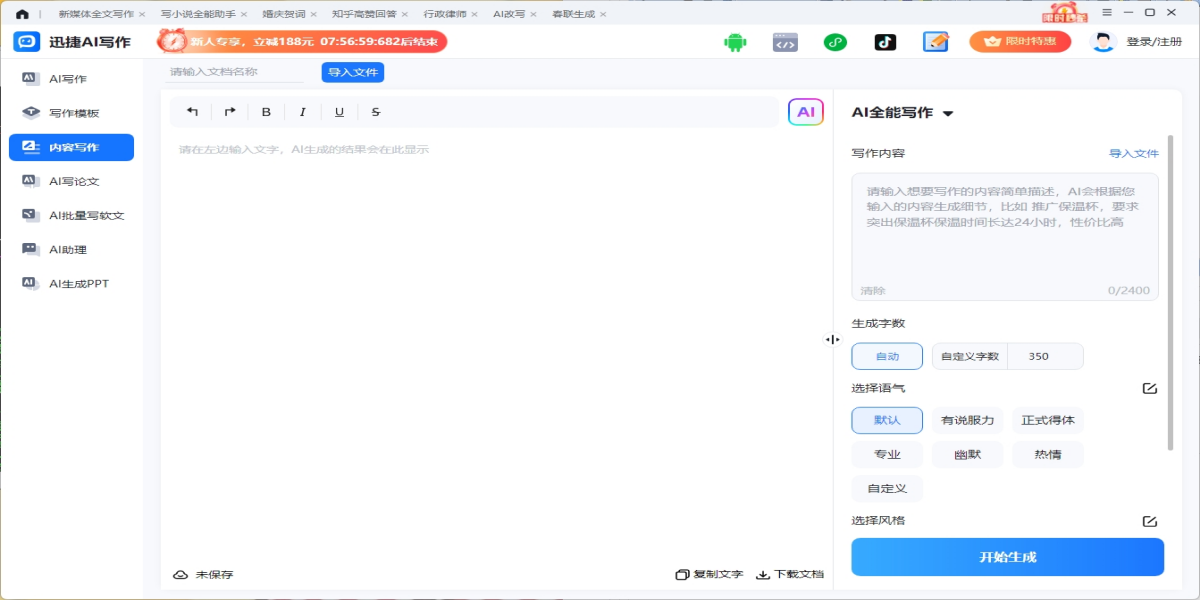
Task: Click the green Android icon
Action: [735, 42]
